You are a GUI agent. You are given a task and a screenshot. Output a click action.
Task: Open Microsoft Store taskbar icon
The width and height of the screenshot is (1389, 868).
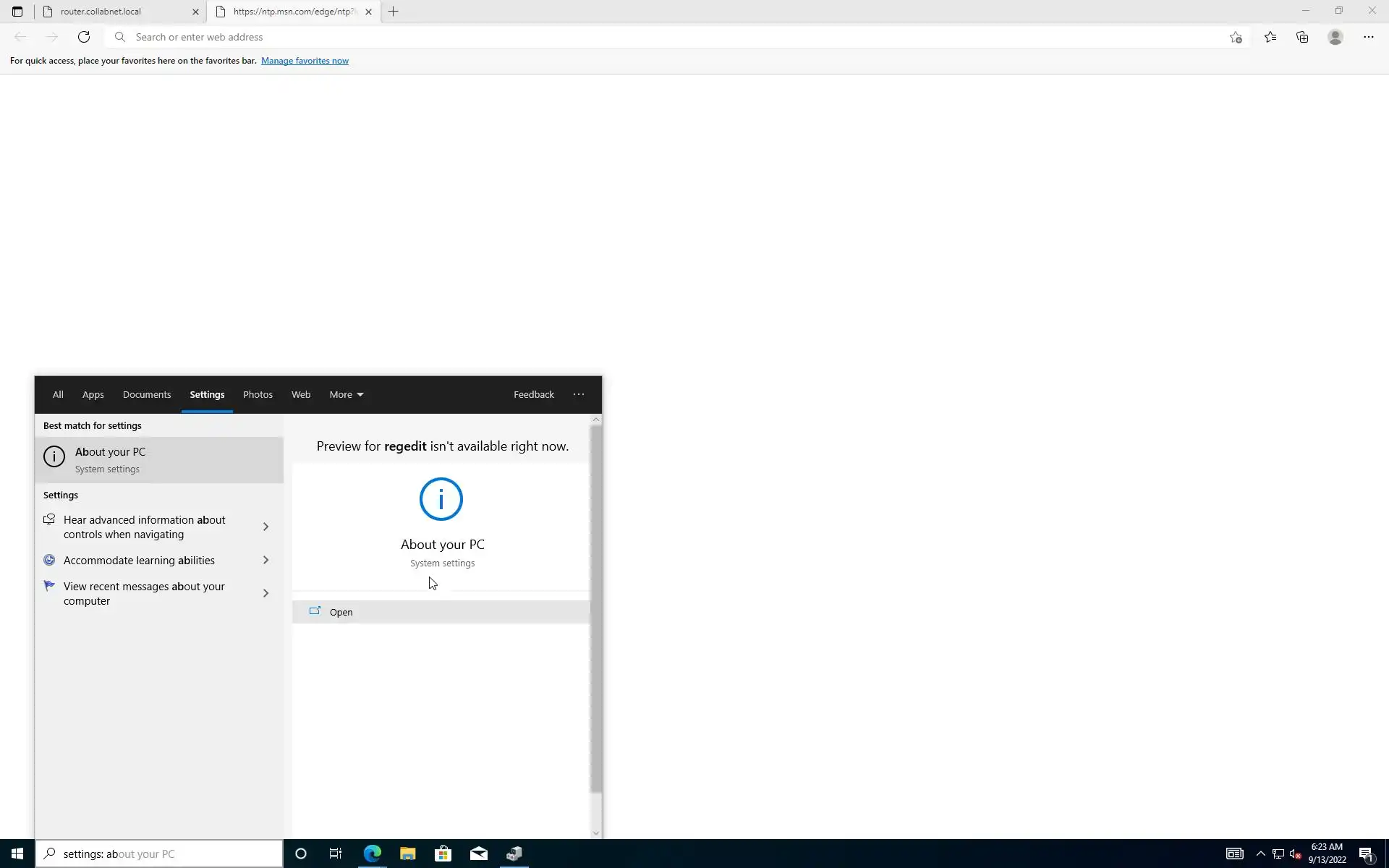tap(443, 854)
